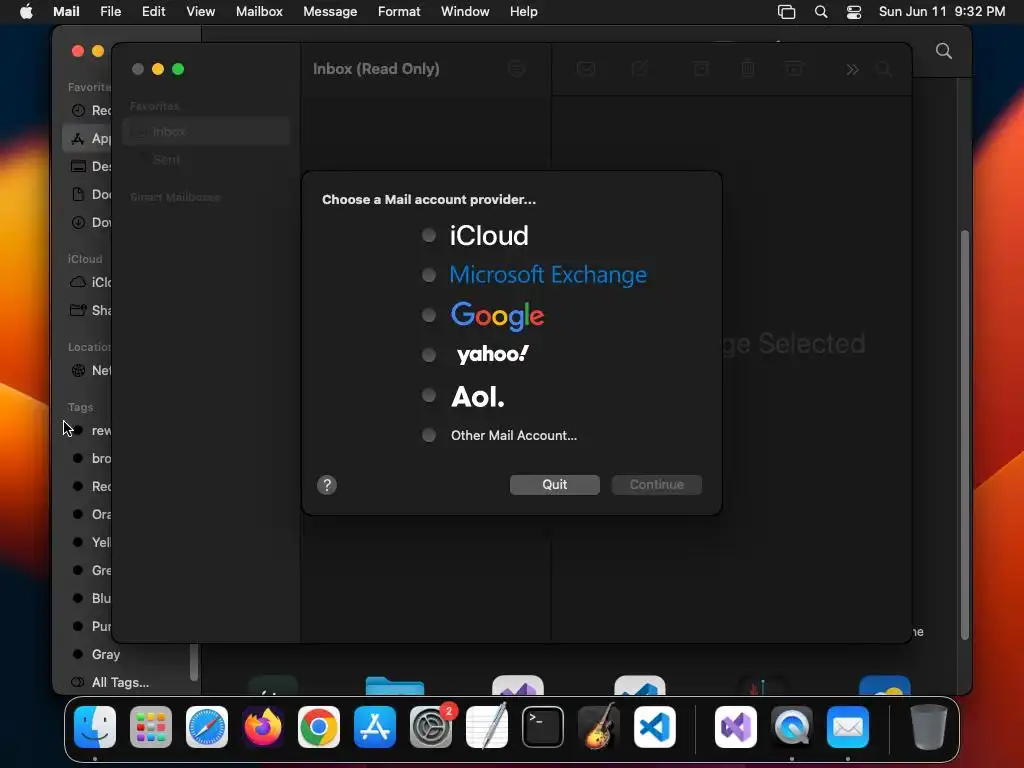Screen dimensions: 1024x768
Task: Launch Safari from the Dock
Action: (x=207, y=727)
